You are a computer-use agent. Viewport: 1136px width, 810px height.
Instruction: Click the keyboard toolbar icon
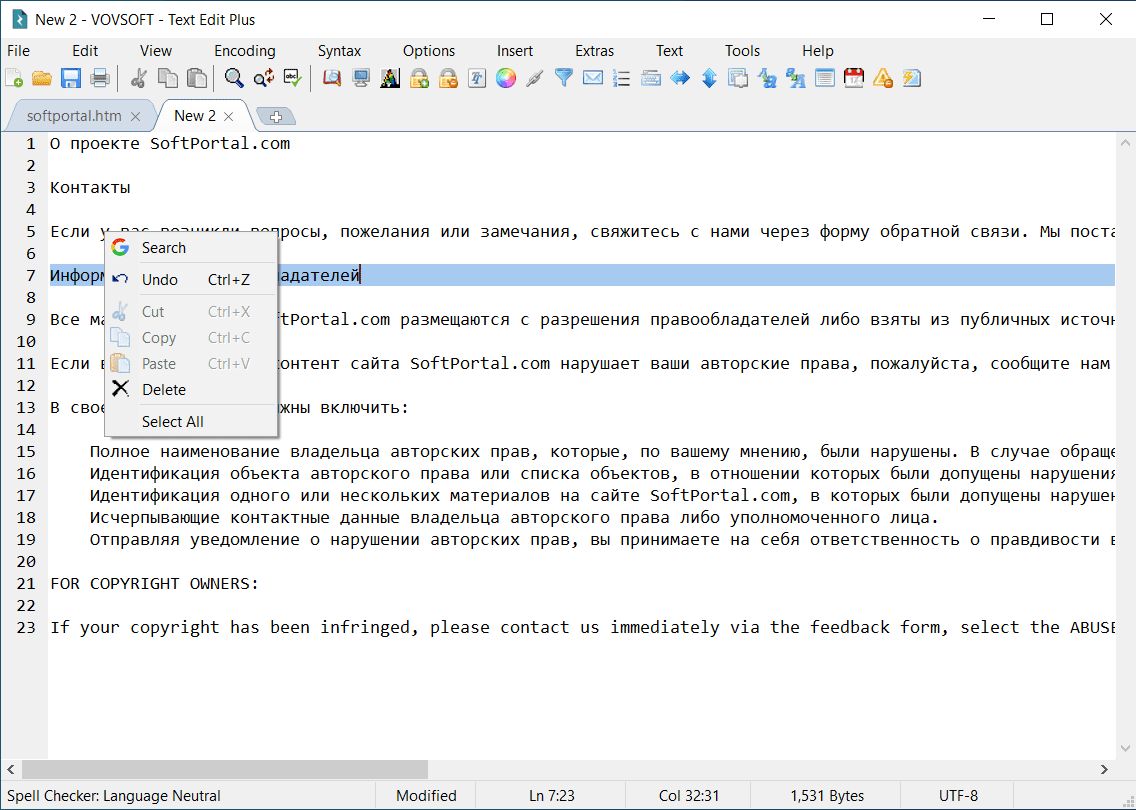(x=651, y=78)
